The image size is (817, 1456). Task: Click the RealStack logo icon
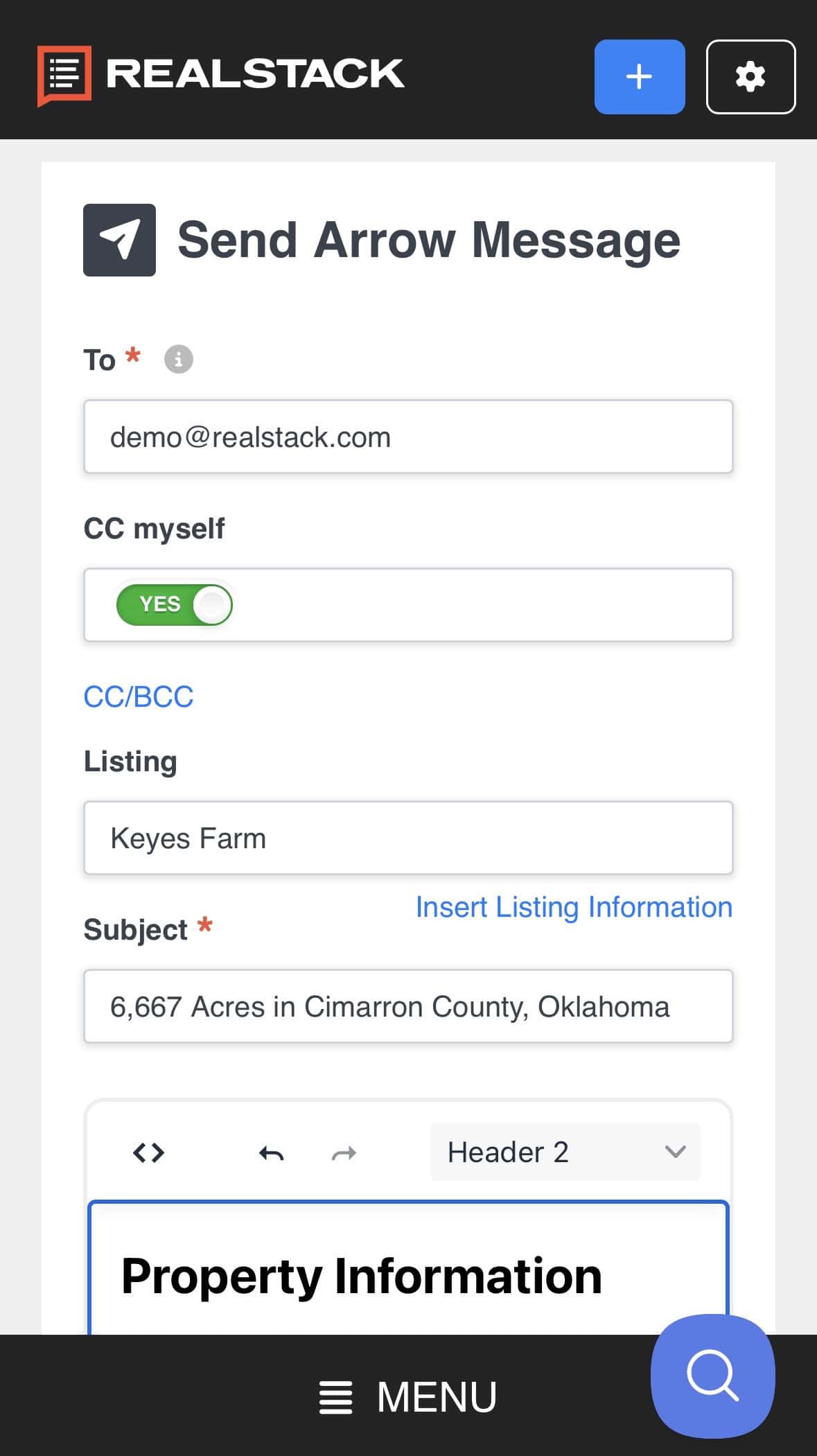(x=64, y=76)
